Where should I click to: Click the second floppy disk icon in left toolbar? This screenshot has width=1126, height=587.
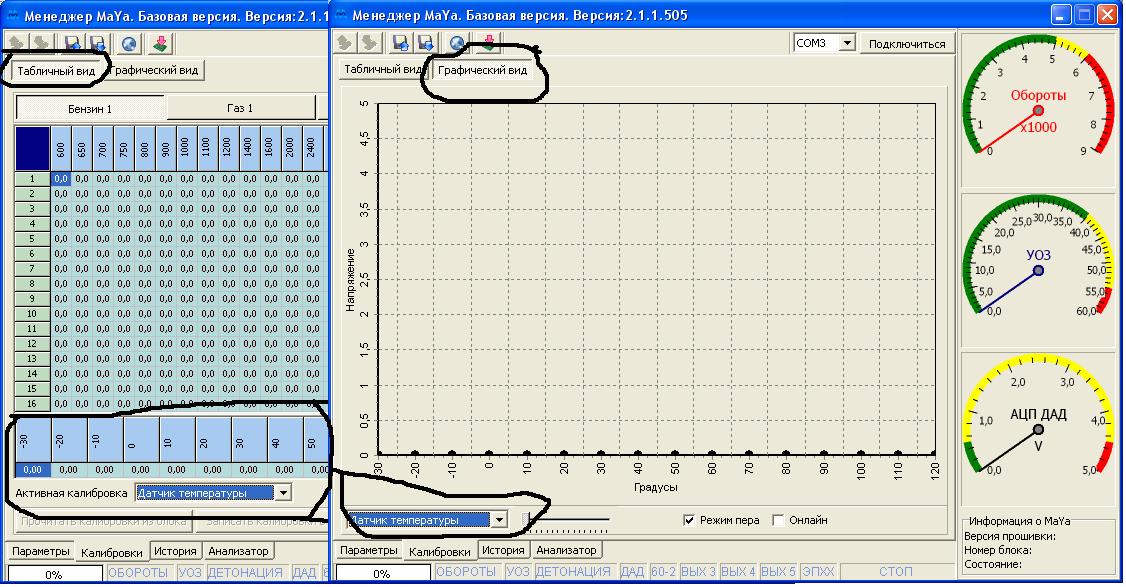(x=98, y=44)
